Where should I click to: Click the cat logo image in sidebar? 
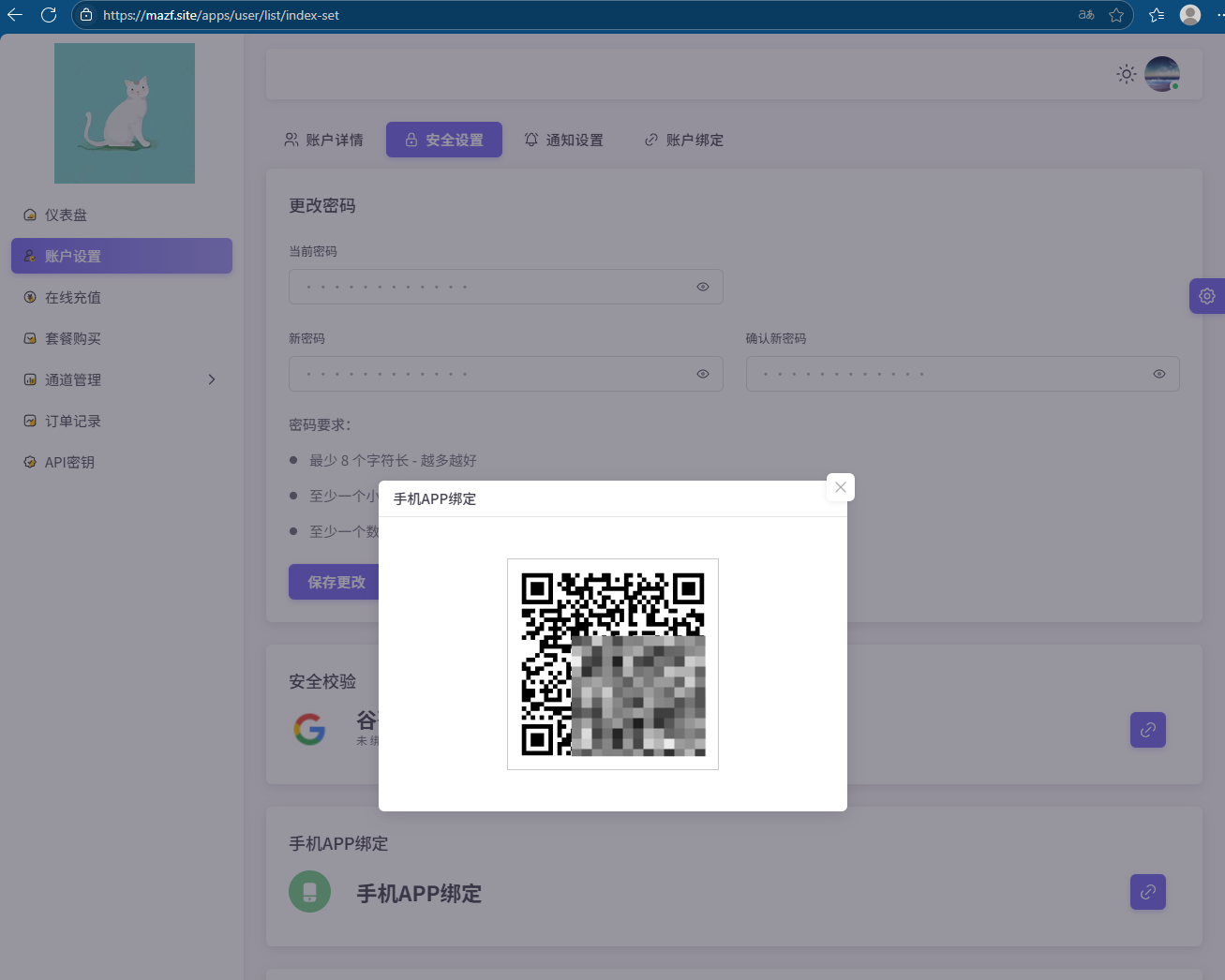[x=125, y=113]
